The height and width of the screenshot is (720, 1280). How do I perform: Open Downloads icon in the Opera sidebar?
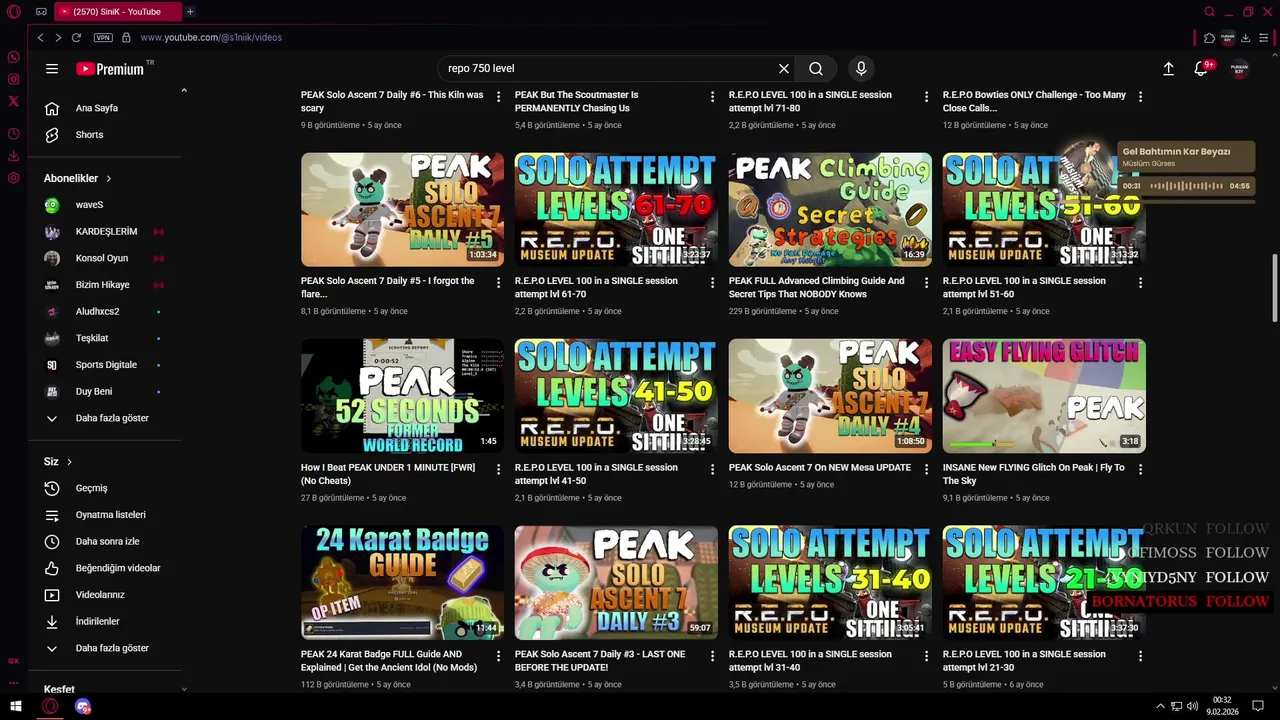pyautogui.click(x=14, y=156)
